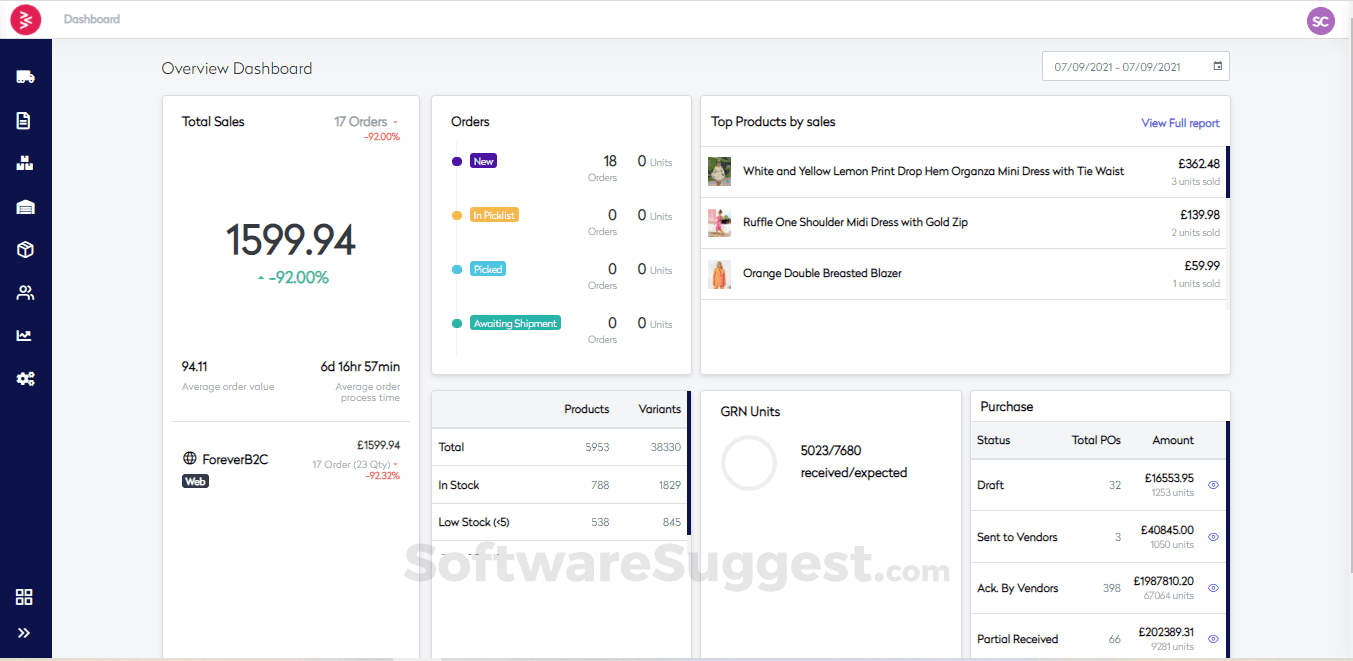Select the Products package icon in sidebar

pos(25,248)
